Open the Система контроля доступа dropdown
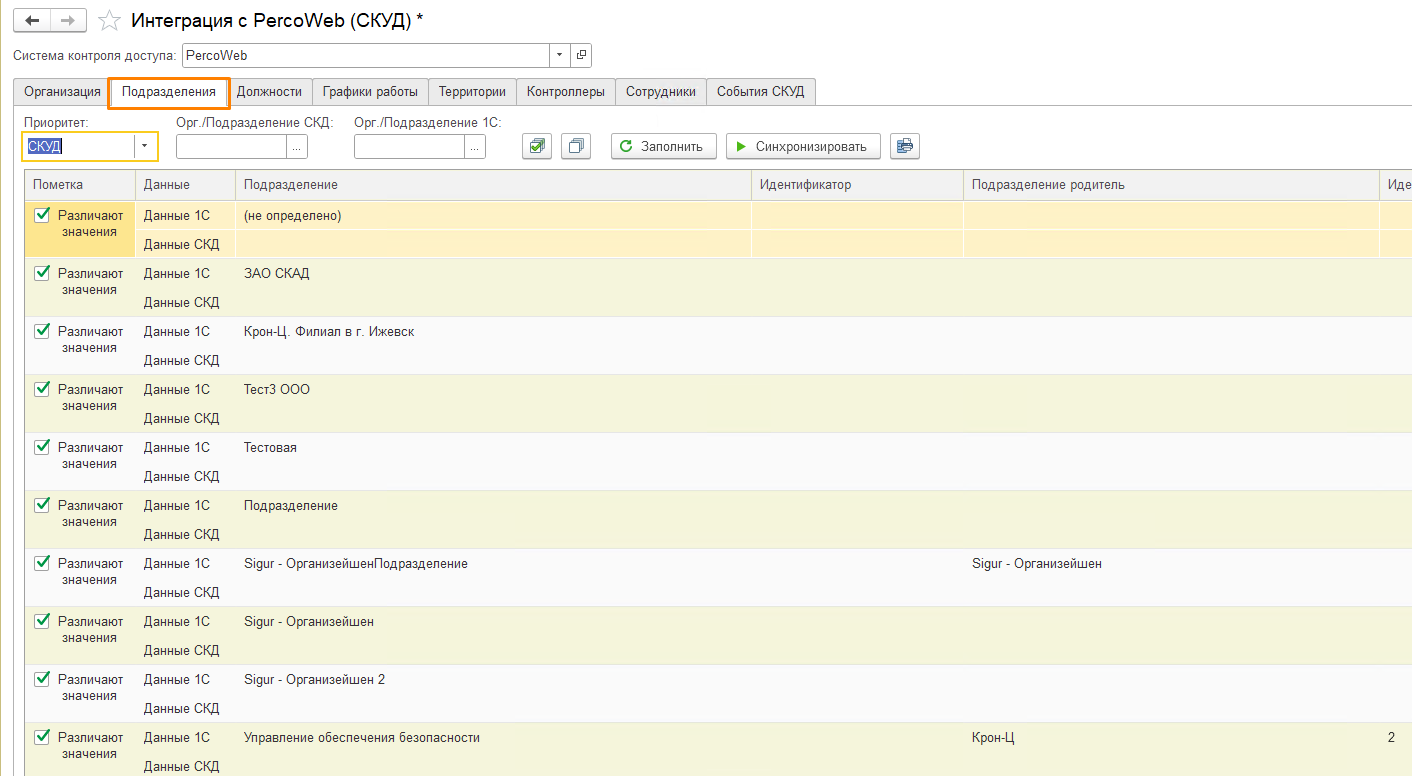 point(560,56)
